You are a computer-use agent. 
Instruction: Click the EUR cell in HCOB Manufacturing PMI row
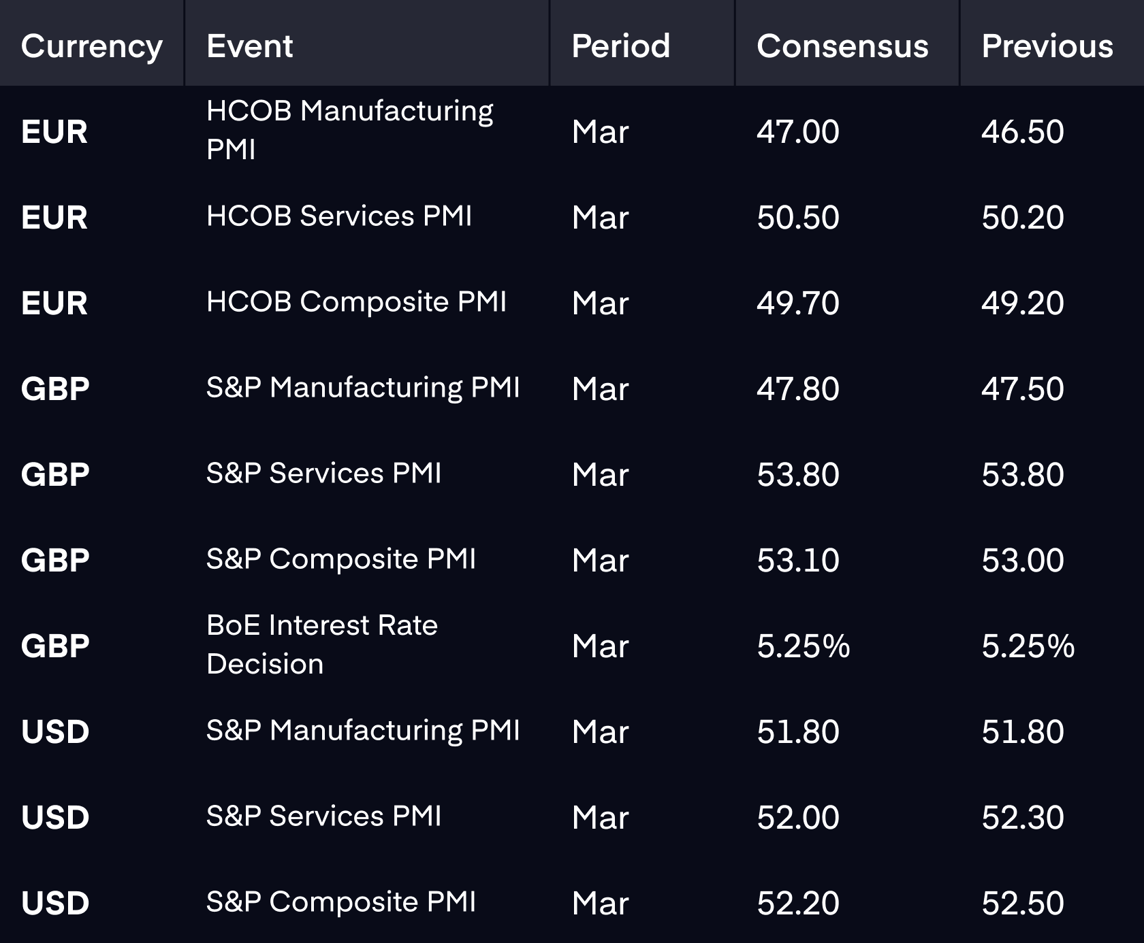coord(55,132)
